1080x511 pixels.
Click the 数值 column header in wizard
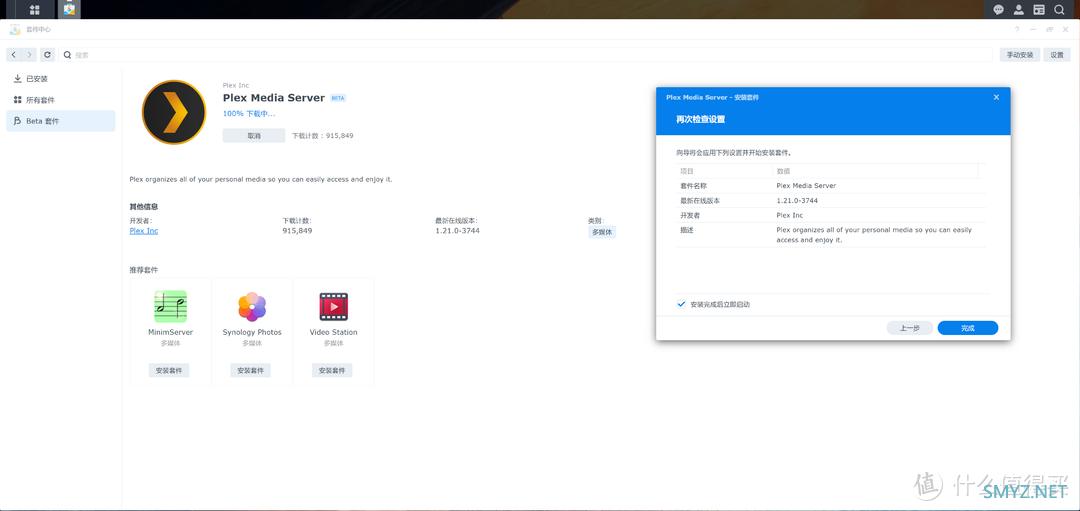[x=875, y=171]
